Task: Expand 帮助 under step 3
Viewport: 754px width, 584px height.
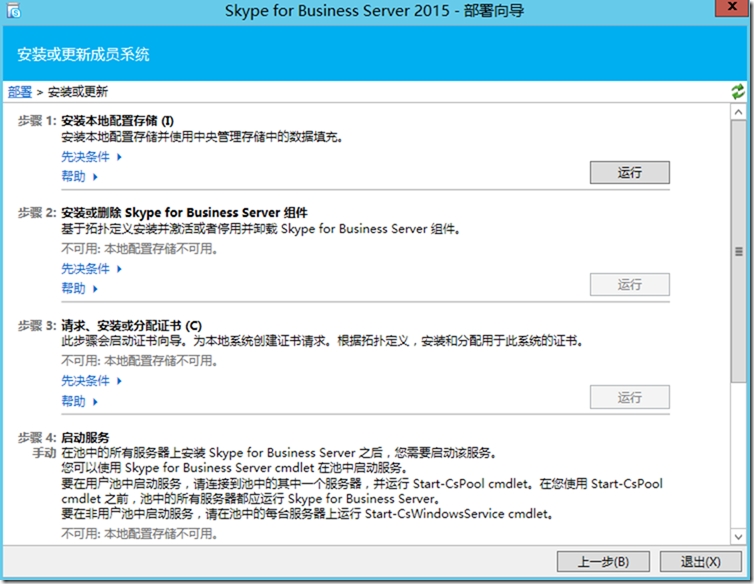Action: [x=79, y=401]
